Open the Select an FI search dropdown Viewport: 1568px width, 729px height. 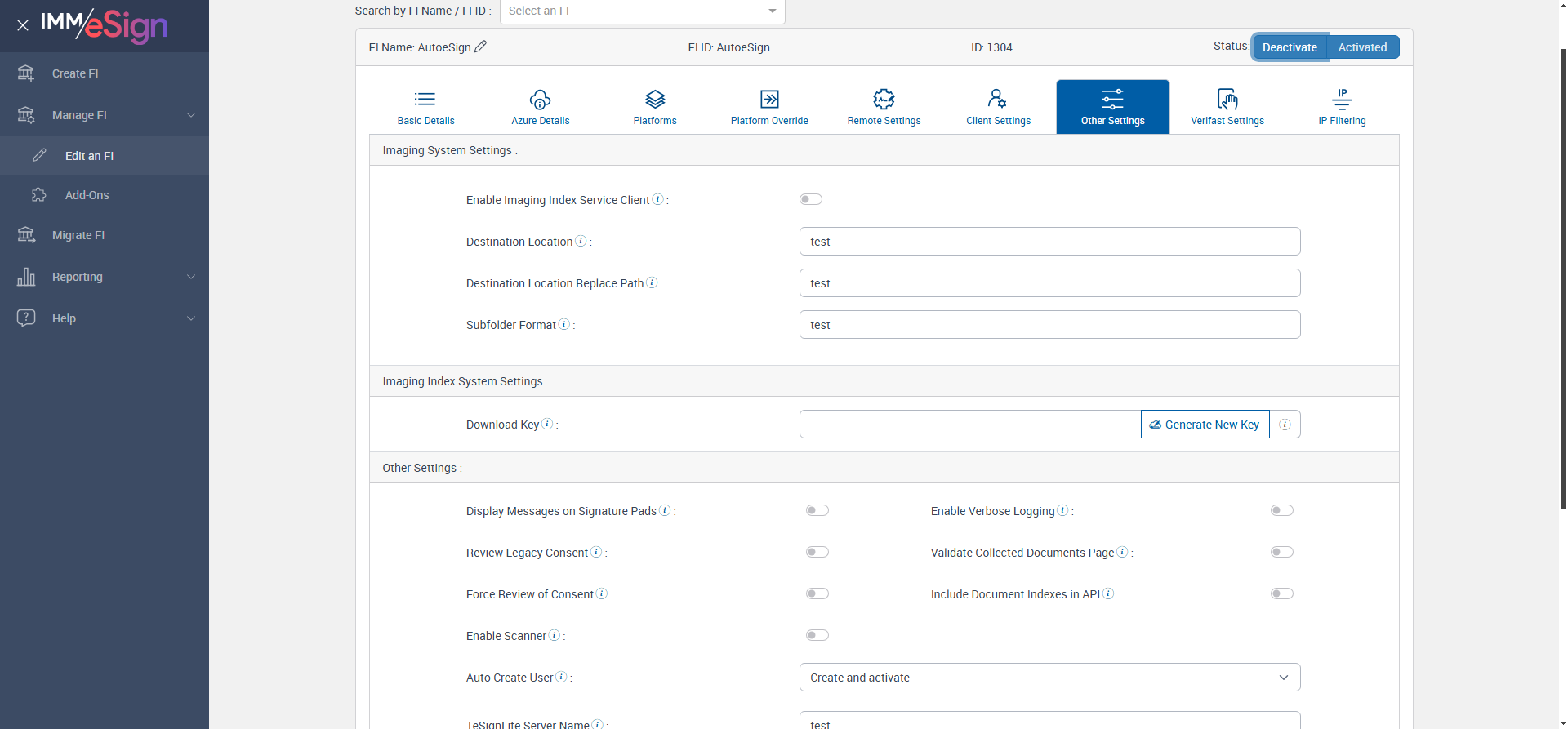click(642, 11)
